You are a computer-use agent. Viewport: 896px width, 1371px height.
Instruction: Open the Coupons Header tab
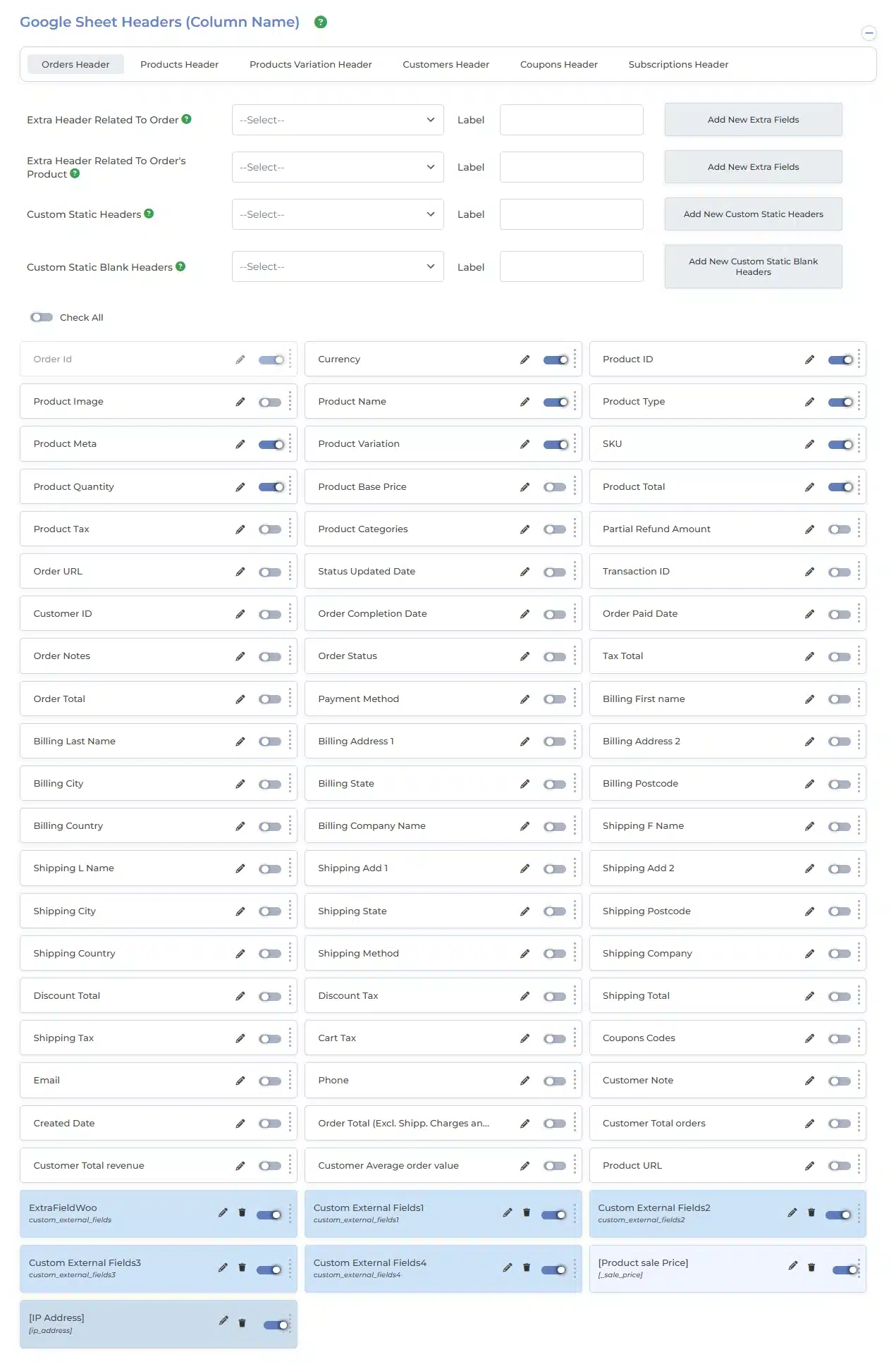[558, 64]
